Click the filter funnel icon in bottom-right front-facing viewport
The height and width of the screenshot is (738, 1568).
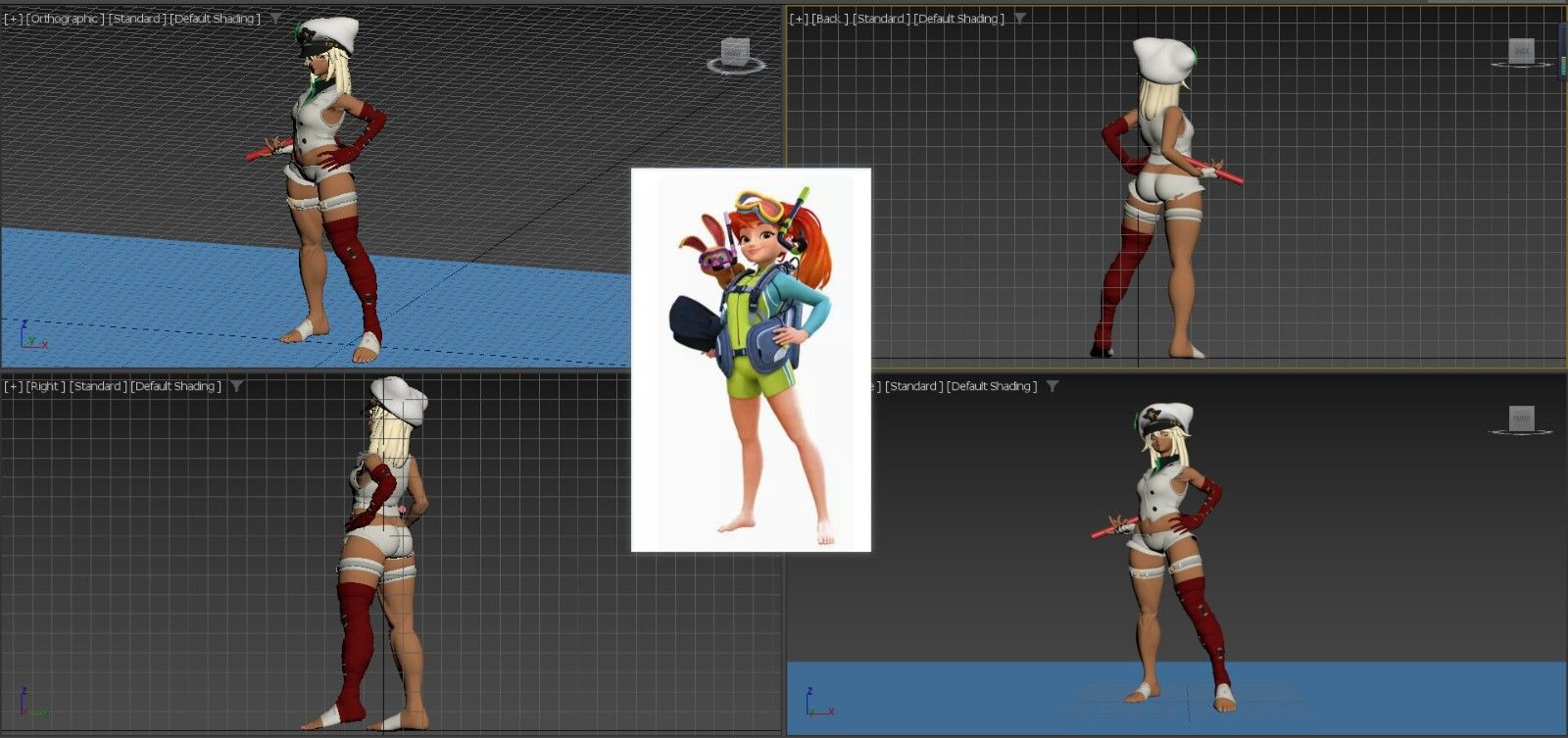(x=1053, y=386)
